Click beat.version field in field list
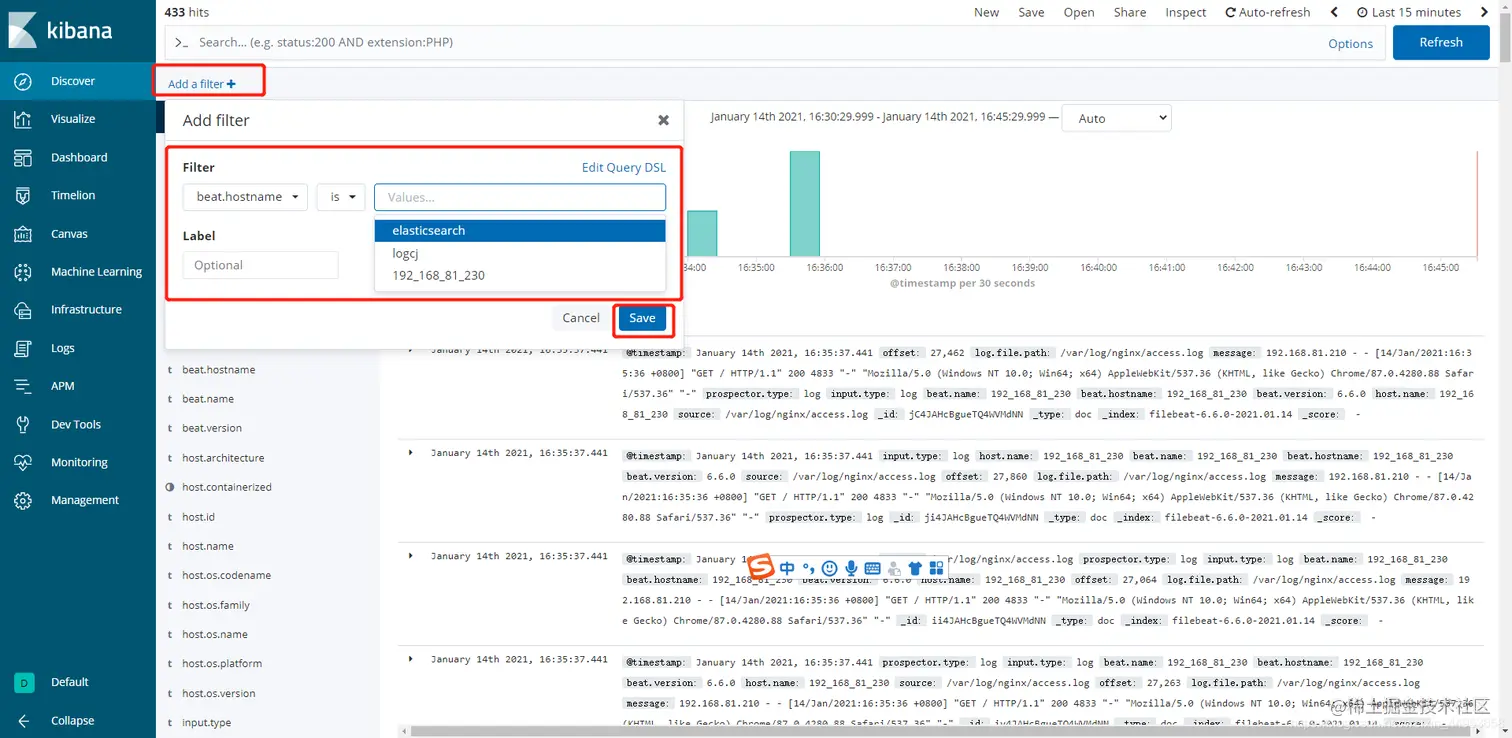This screenshot has width=1512, height=738. coord(212,428)
